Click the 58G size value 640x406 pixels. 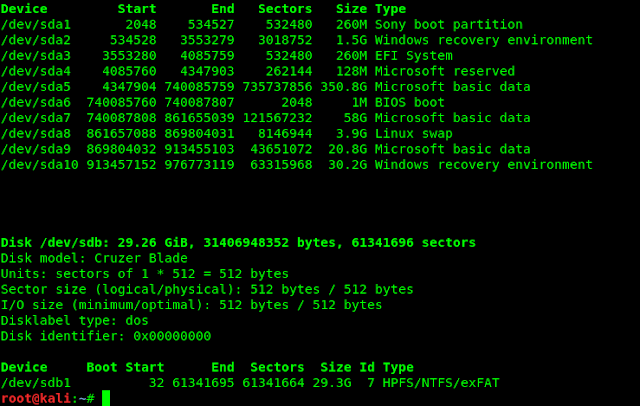click(x=356, y=118)
